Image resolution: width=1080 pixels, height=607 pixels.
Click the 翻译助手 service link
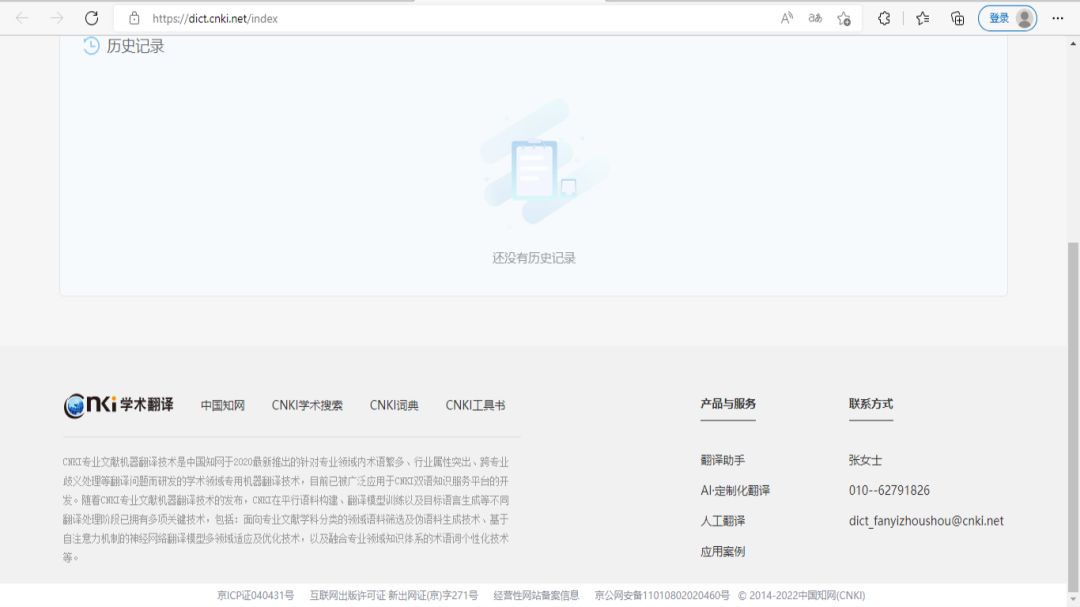tap(722, 460)
